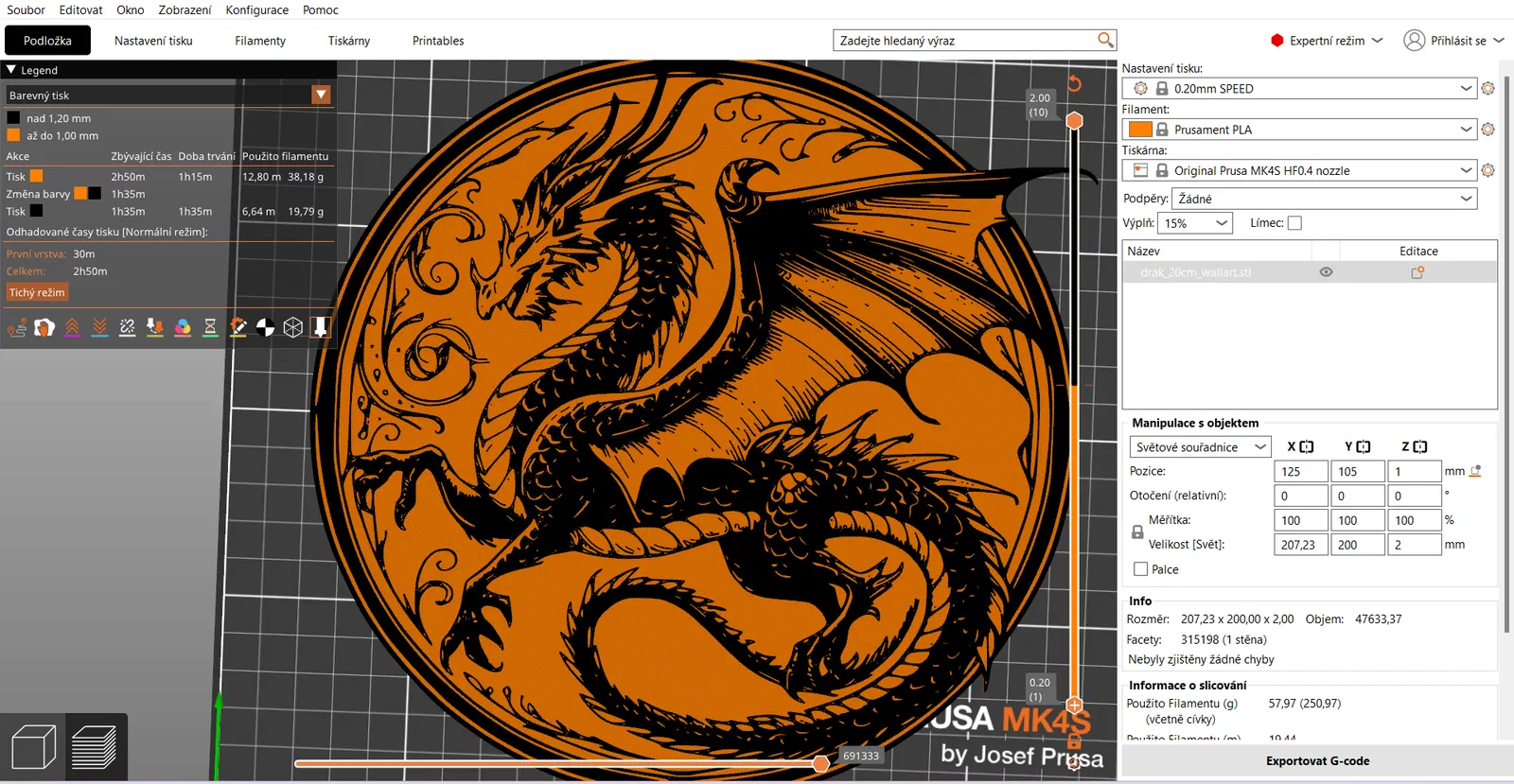
Task: Toggle print pauses hourglass icon in legend
Action: pos(210,327)
